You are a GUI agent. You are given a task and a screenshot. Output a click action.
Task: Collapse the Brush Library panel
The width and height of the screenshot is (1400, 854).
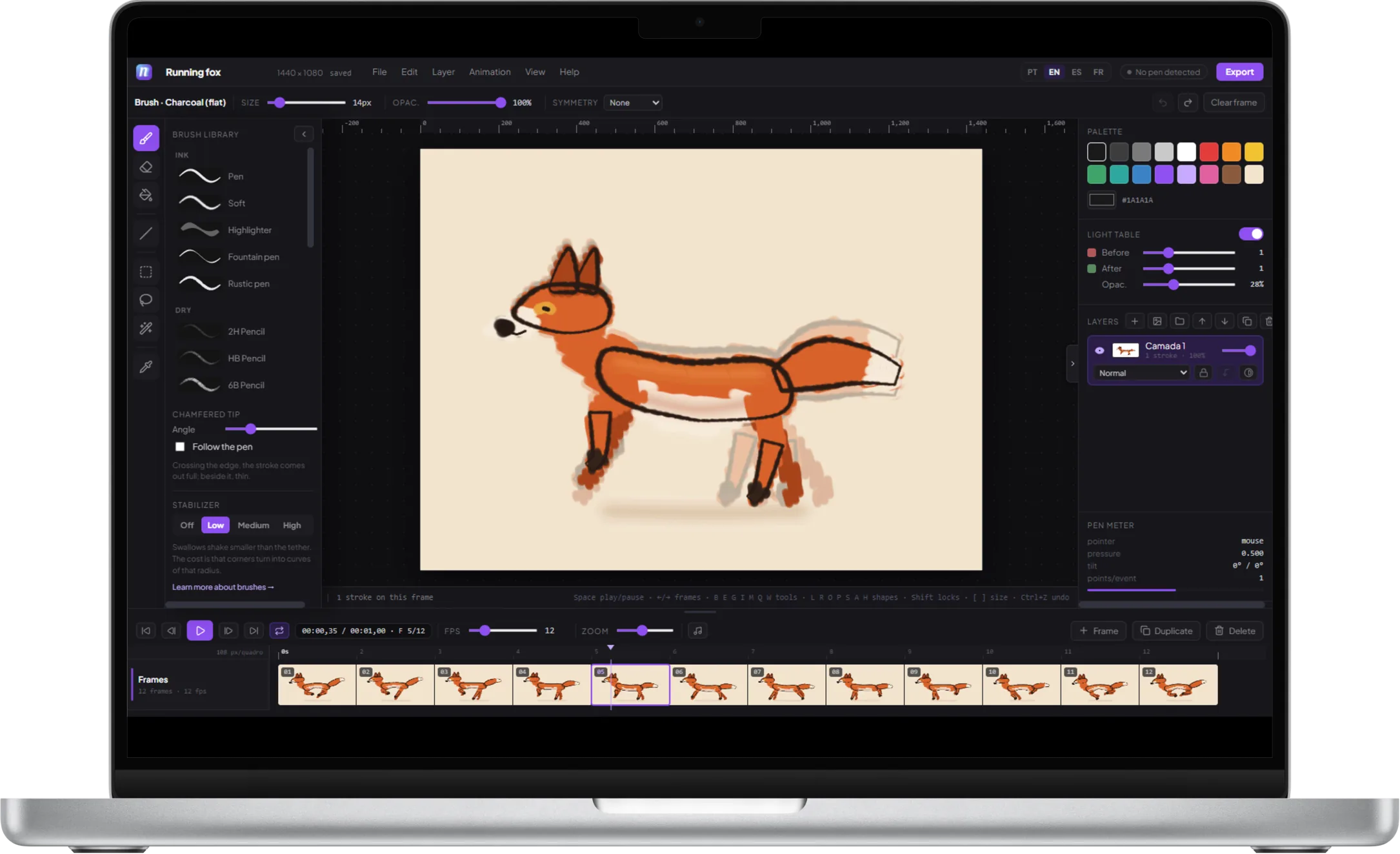click(x=304, y=134)
